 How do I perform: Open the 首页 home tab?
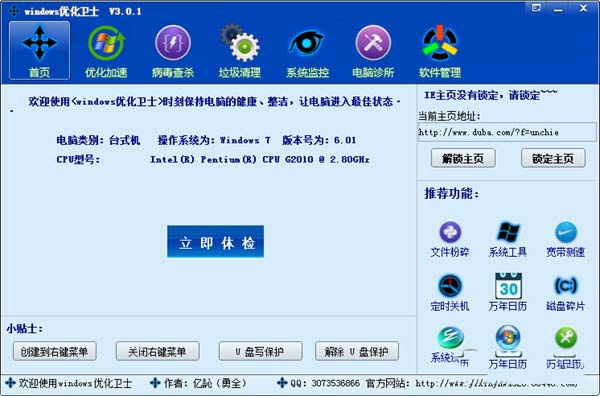click(x=39, y=50)
